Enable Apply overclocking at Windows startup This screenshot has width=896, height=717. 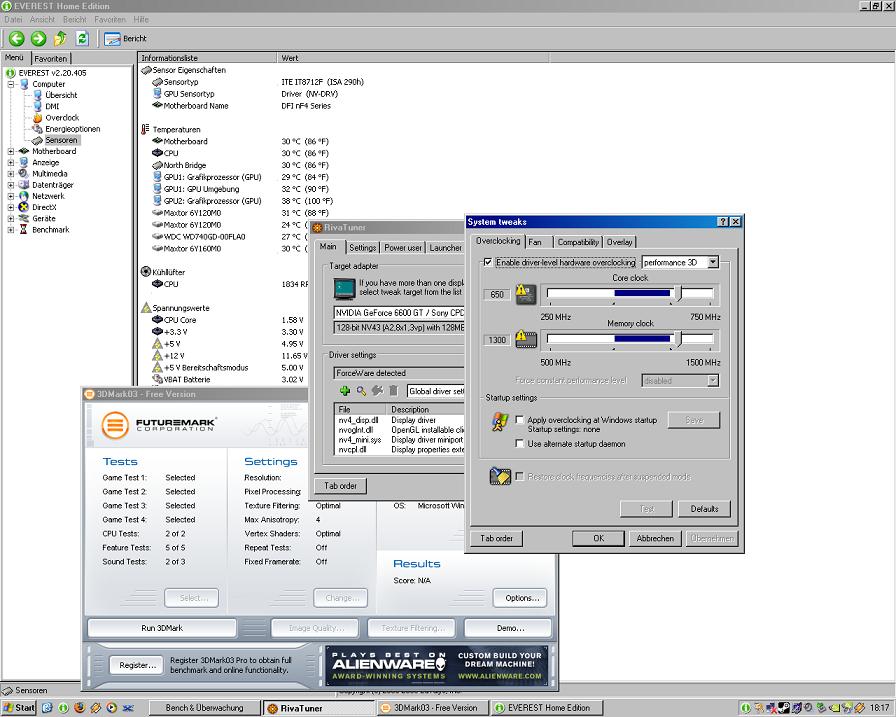pyautogui.click(x=519, y=420)
